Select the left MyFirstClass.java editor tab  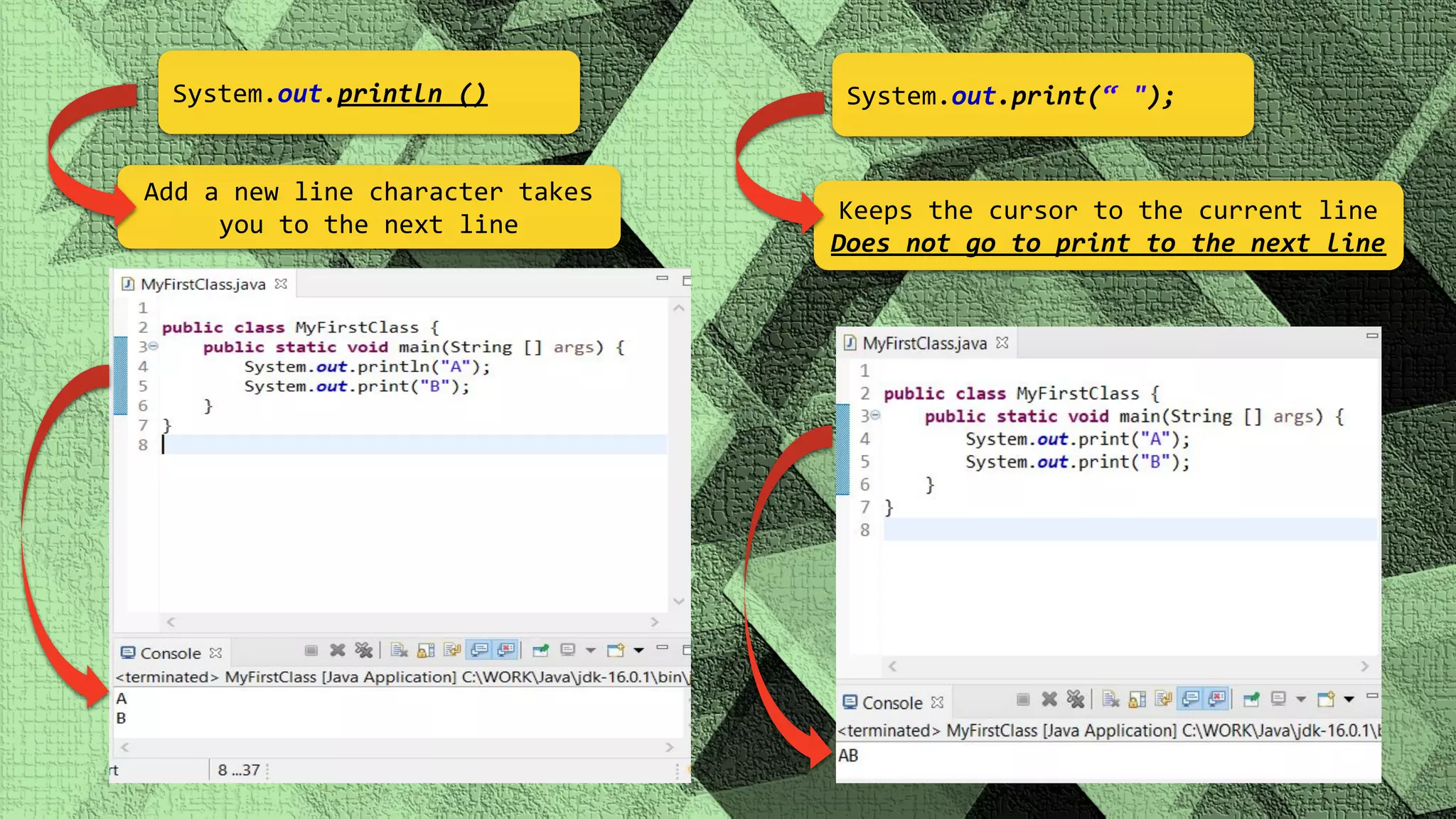coord(203,284)
